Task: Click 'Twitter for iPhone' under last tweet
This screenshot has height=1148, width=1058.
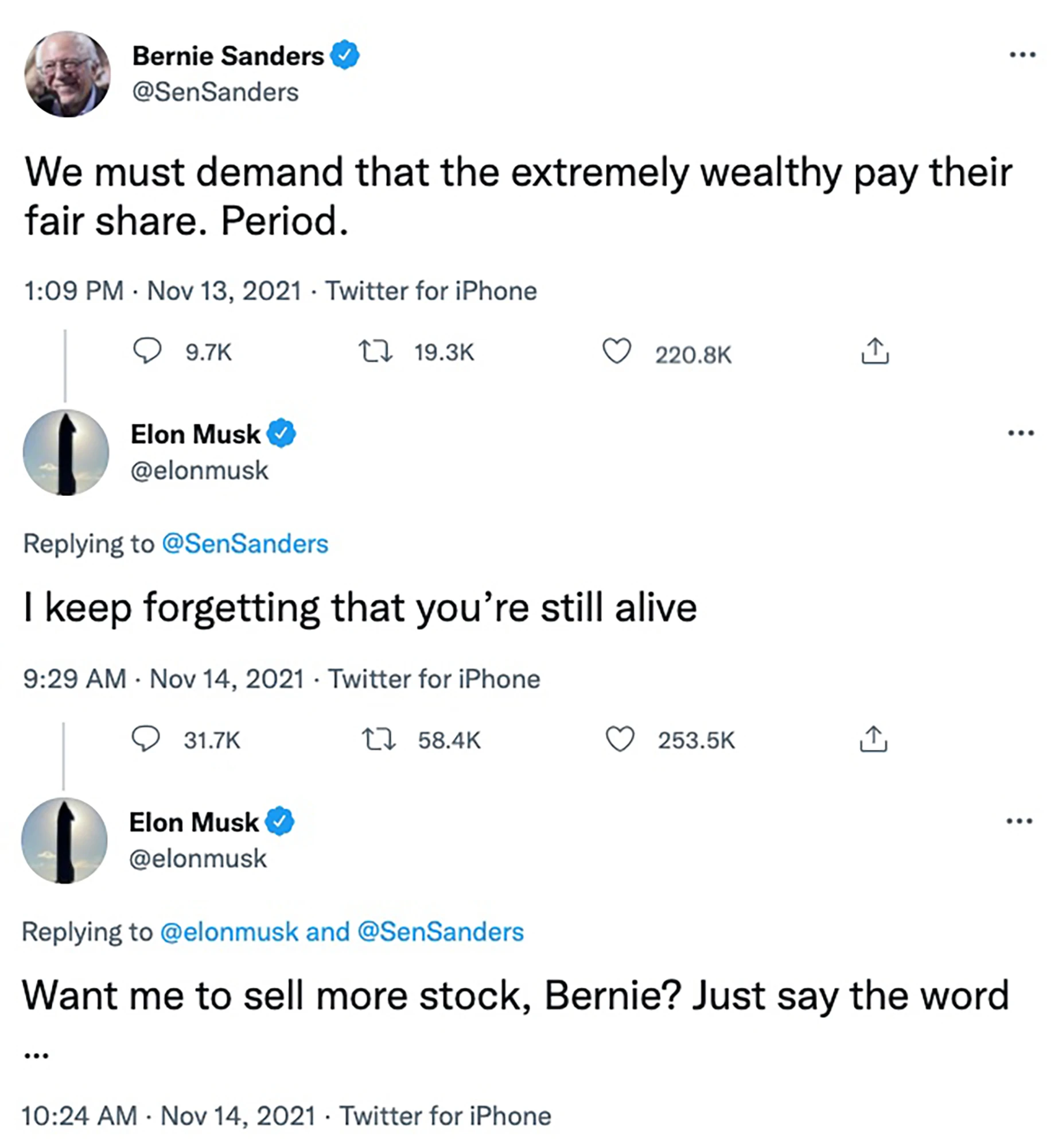Action: tap(445, 1116)
